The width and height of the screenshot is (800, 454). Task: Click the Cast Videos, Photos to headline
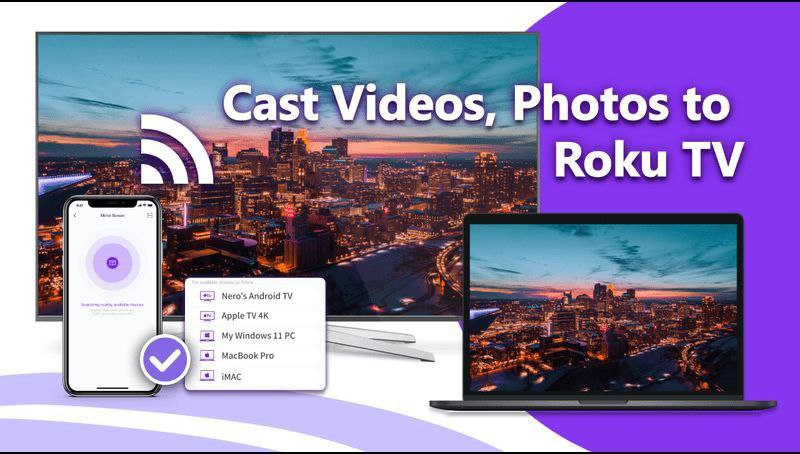pyautogui.click(x=477, y=104)
